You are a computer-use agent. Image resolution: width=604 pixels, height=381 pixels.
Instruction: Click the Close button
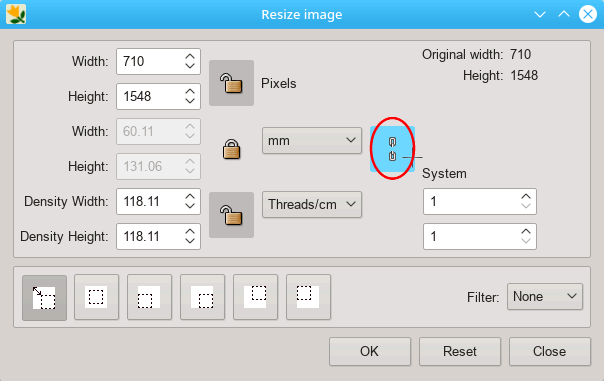[x=550, y=351]
